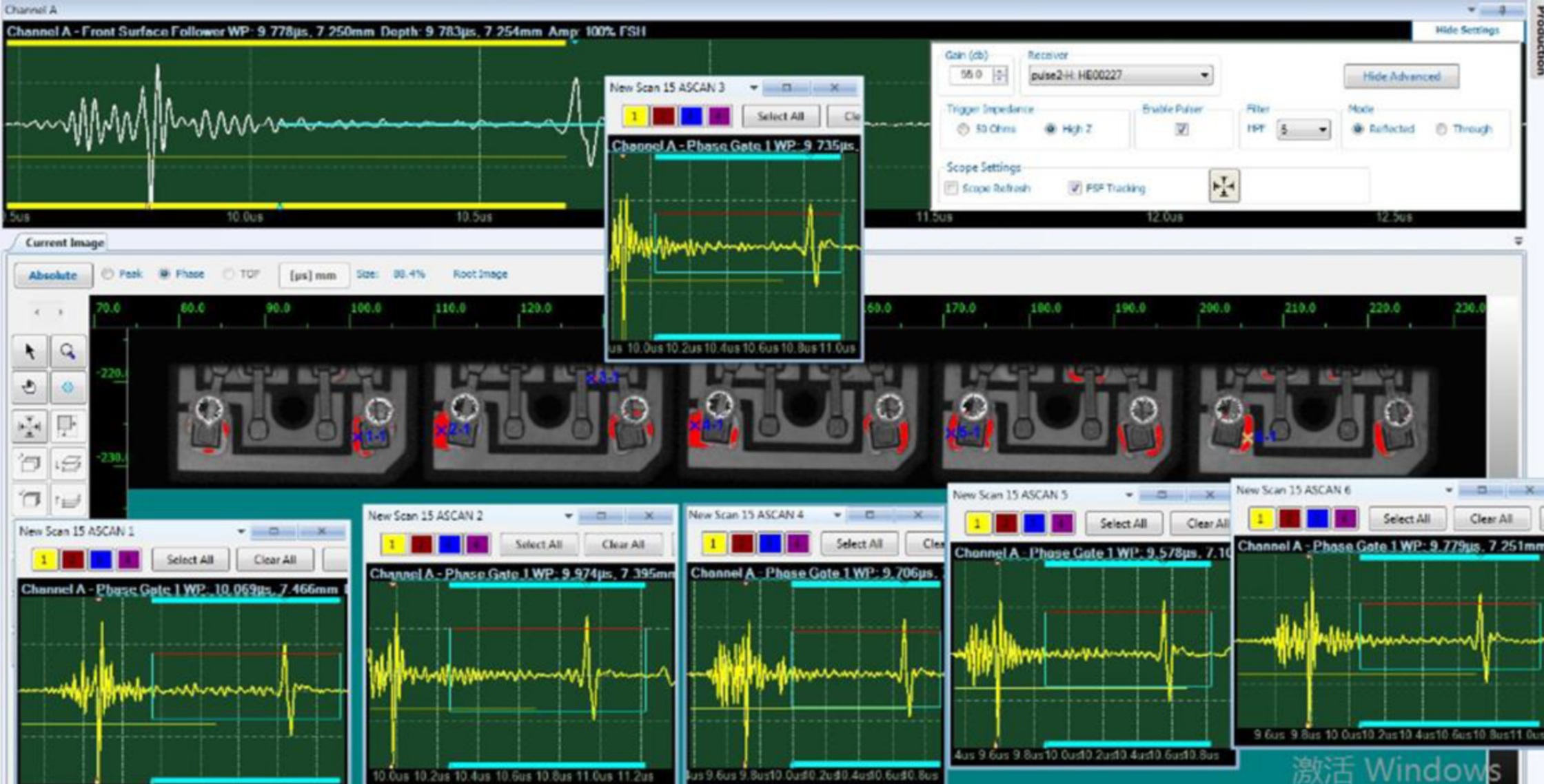This screenshot has width=1544, height=784.
Task: Click the Gain (db) value field
Action: click(x=971, y=75)
